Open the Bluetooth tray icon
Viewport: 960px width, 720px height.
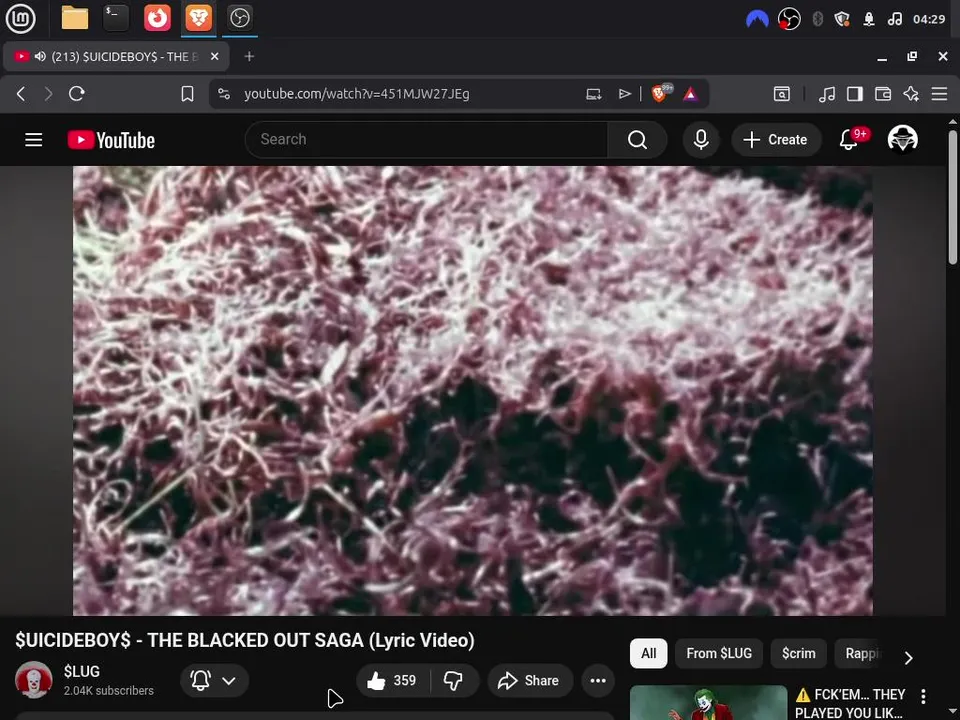click(x=817, y=19)
